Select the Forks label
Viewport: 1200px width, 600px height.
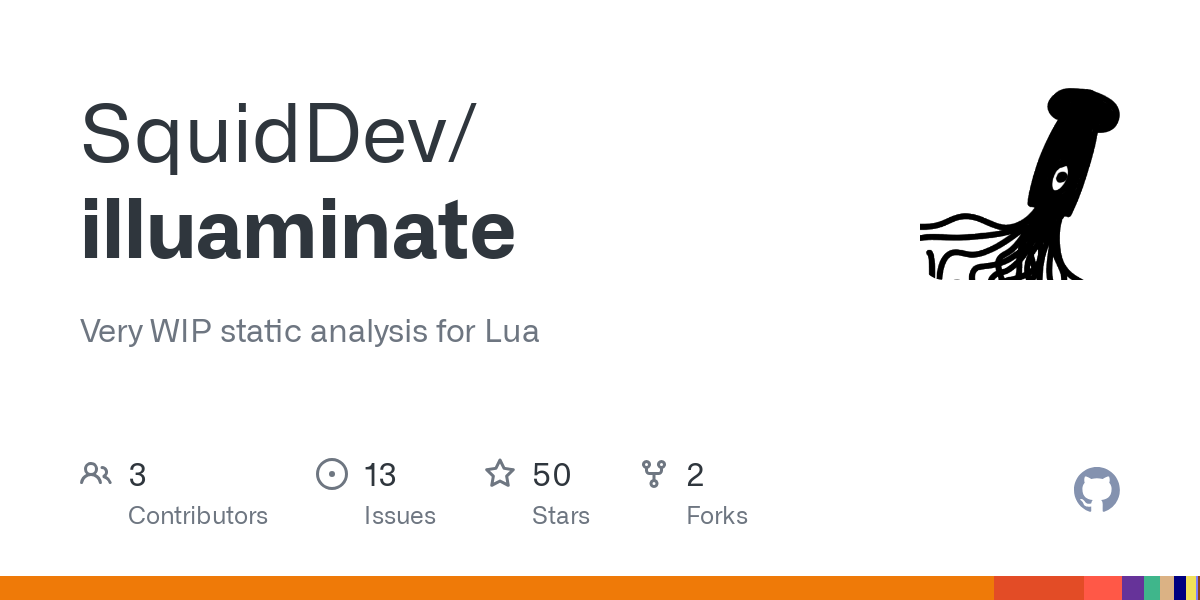(x=717, y=516)
